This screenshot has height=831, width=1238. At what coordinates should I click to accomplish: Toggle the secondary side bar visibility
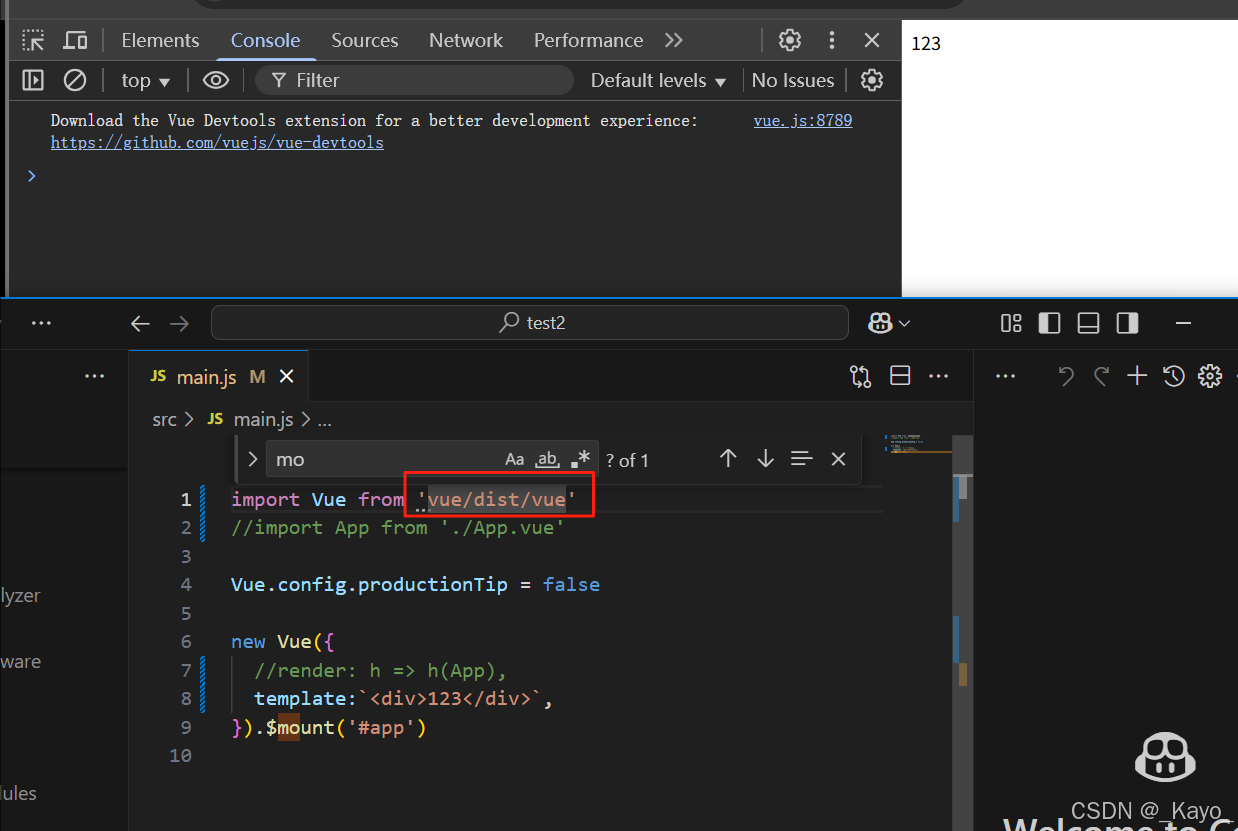1127,323
